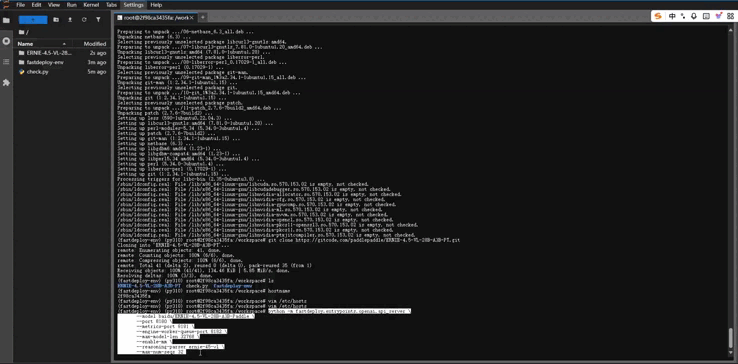Viewport: 738px width, 364px height.
Task: Open the View menu
Action: click(x=54, y=5)
